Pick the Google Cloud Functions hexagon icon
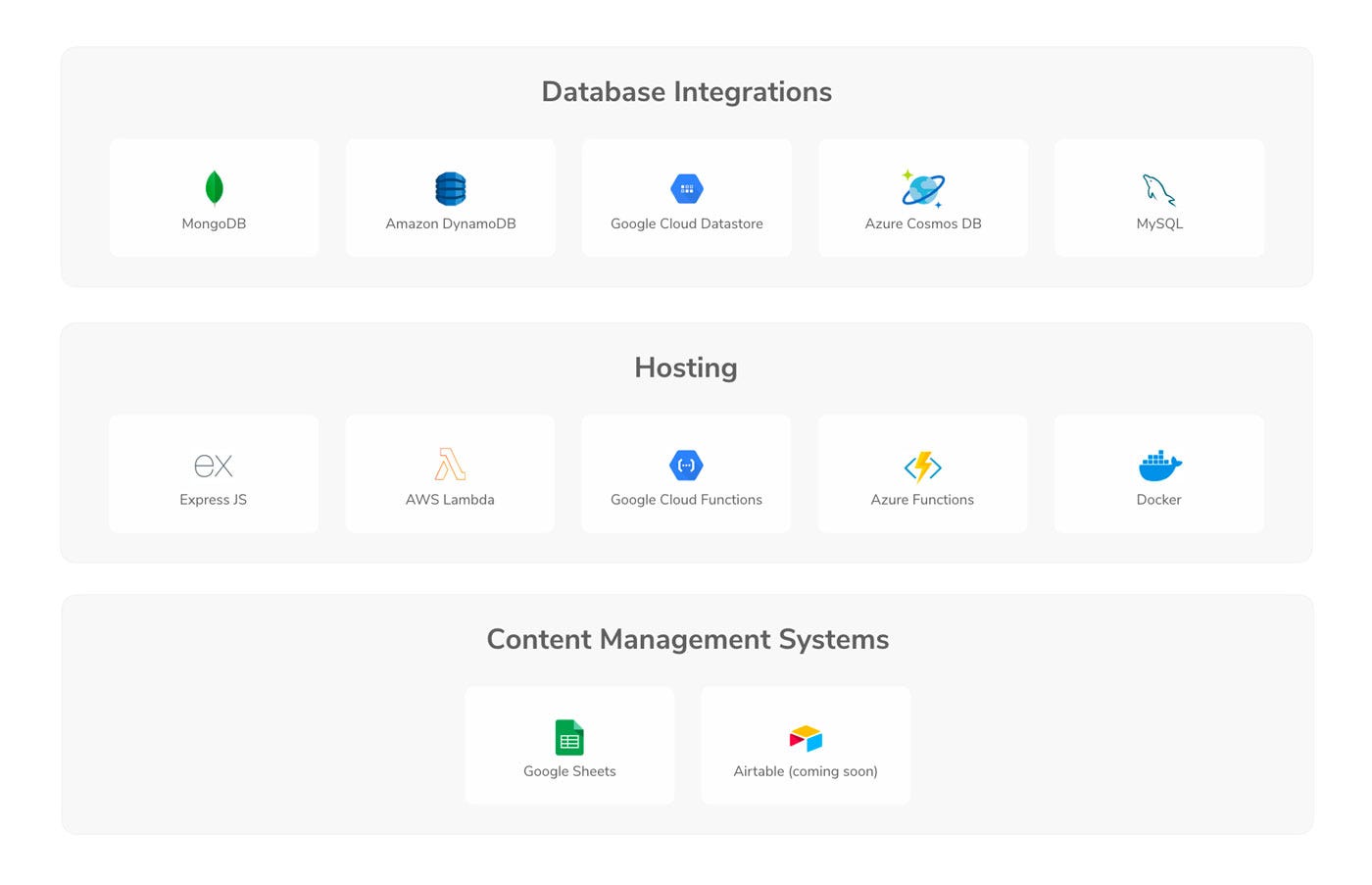 [x=686, y=466]
